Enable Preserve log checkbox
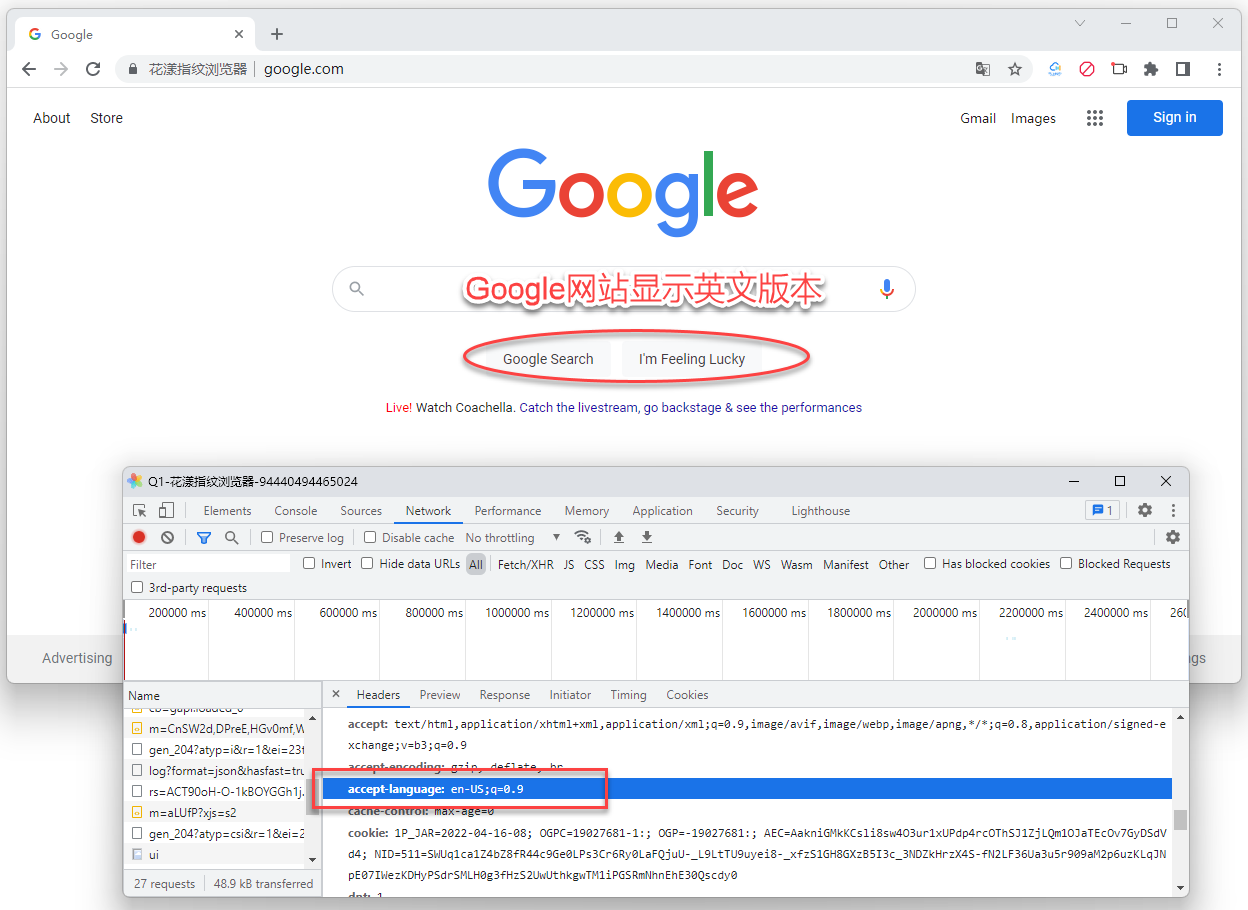 pyautogui.click(x=267, y=537)
